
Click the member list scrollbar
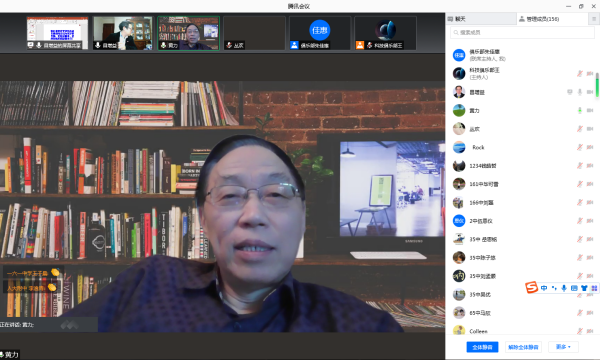[x=597, y=85]
